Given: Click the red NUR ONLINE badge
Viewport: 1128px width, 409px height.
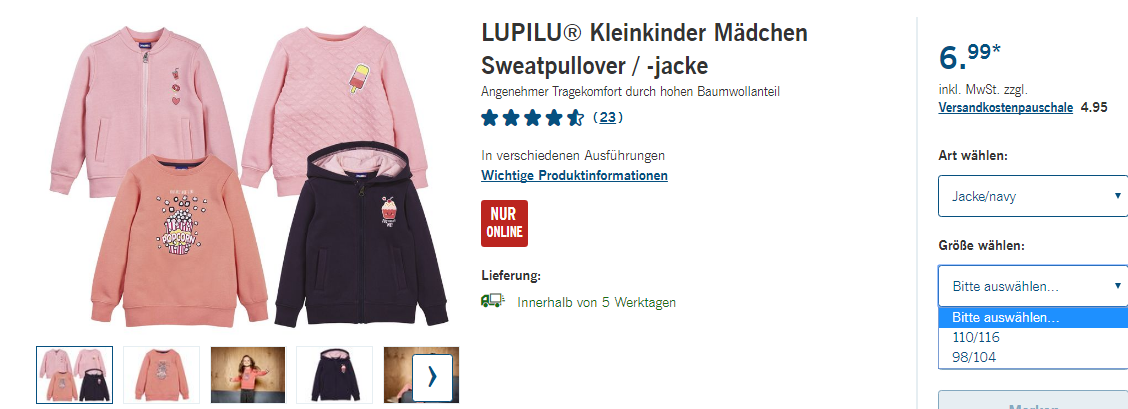Looking at the screenshot, I should 504,224.
